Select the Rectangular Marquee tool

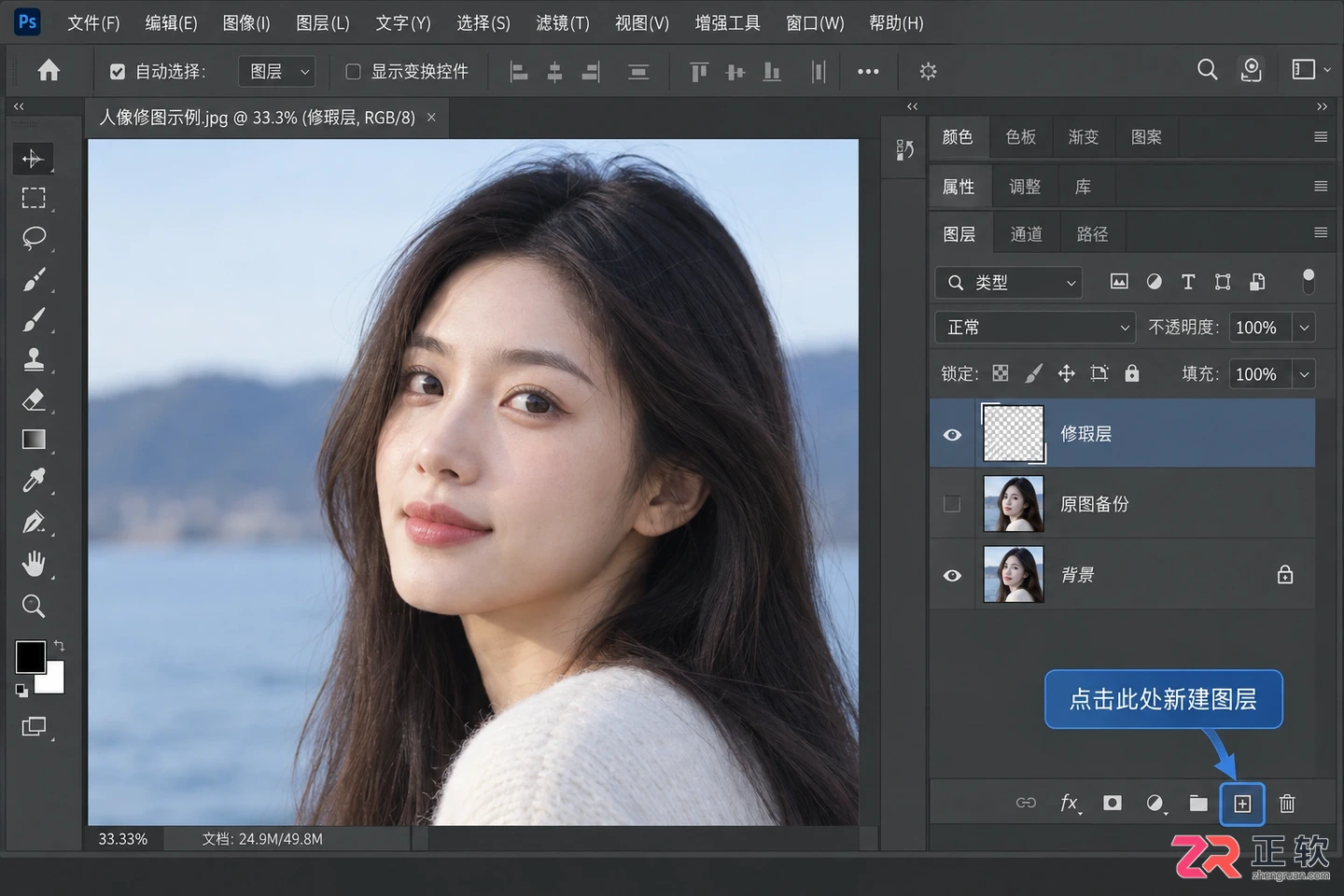pos(34,198)
